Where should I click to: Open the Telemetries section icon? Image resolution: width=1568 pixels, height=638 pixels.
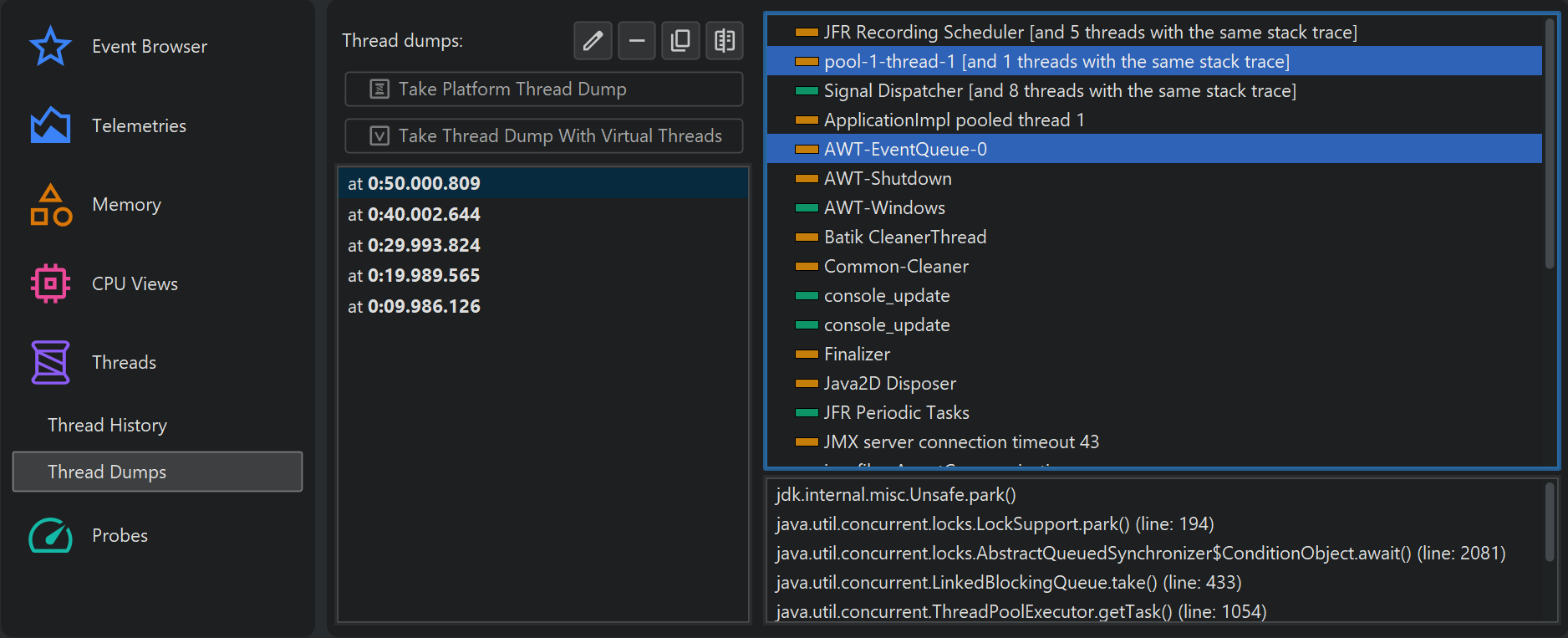pyautogui.click(x=50, y=125)
